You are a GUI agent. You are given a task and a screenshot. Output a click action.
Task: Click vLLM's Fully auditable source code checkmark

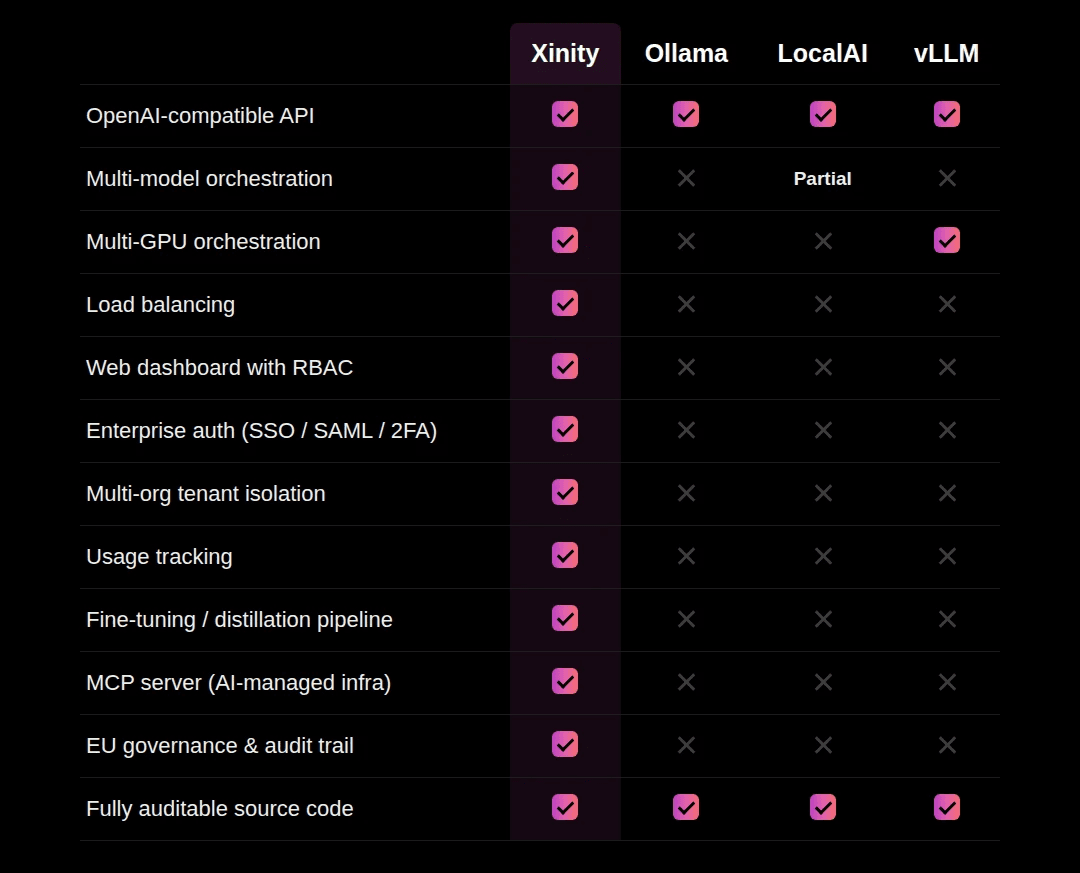947,808
